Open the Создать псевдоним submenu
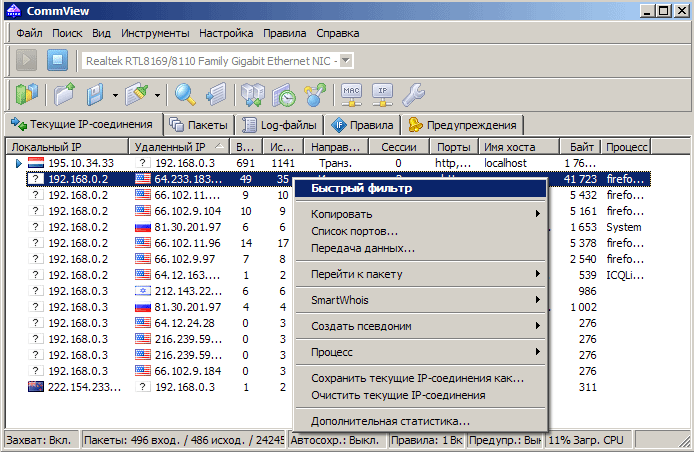 pyautogui.click(x=420, y=326)
